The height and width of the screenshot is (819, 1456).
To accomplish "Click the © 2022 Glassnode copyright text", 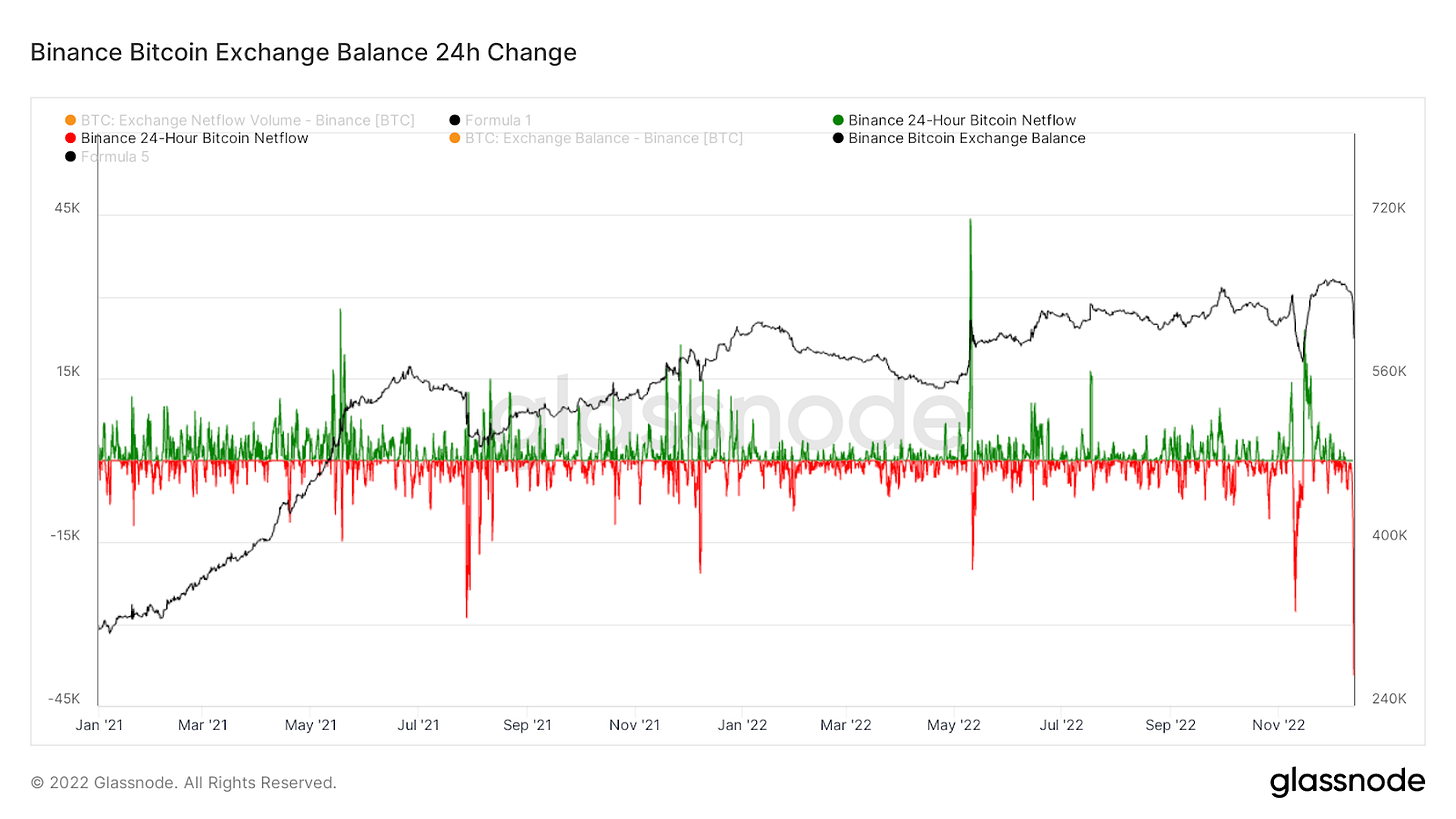I will pos(183,783).
